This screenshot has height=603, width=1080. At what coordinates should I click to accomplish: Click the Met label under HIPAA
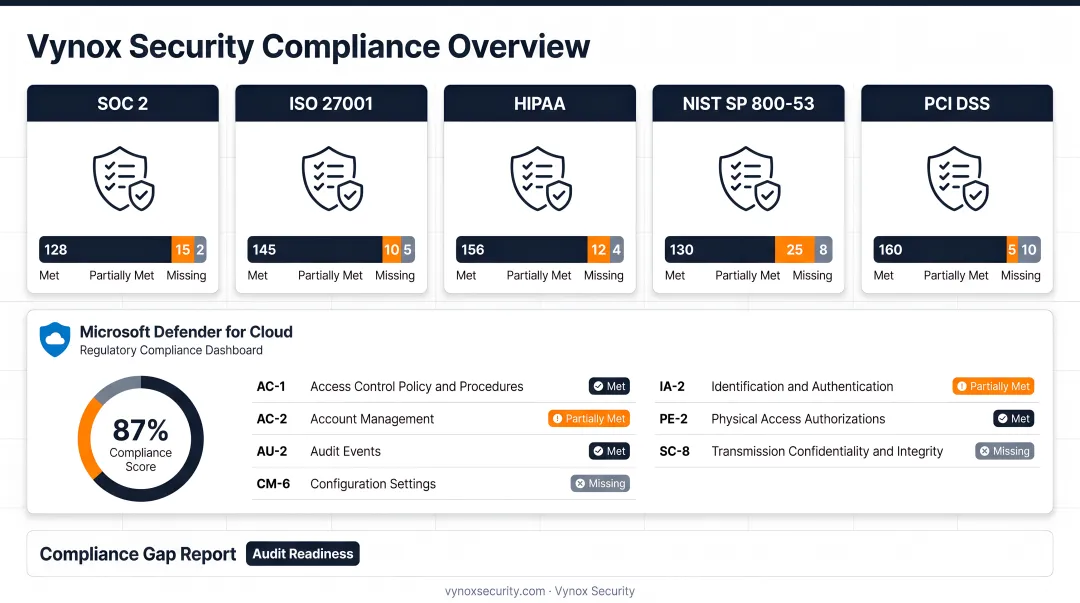(466, 276)
